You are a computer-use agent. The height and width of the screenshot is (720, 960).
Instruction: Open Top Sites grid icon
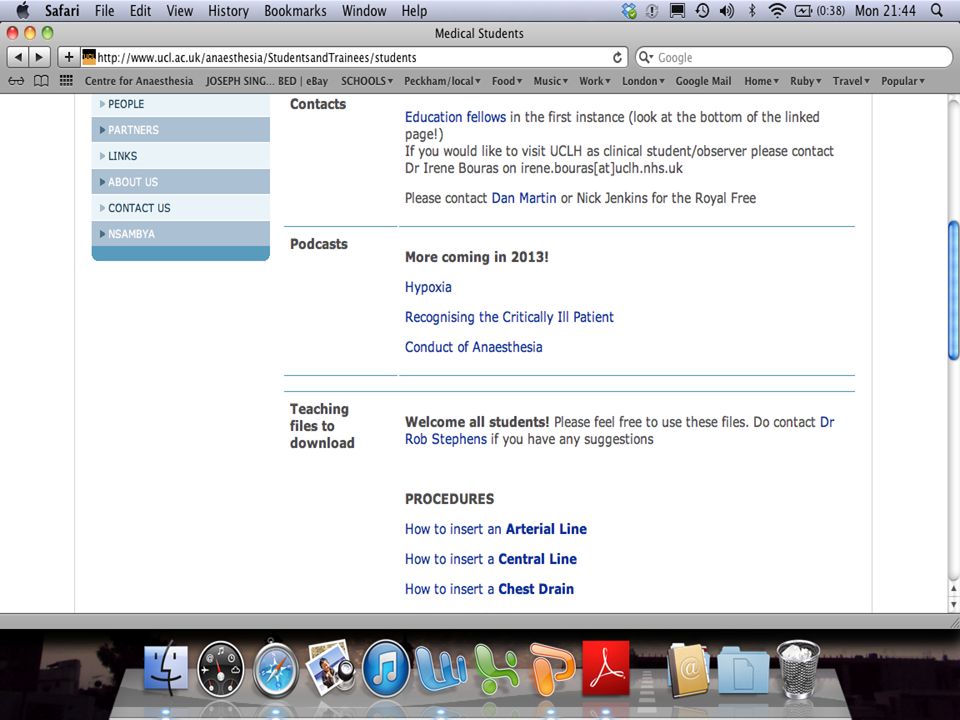66,80
